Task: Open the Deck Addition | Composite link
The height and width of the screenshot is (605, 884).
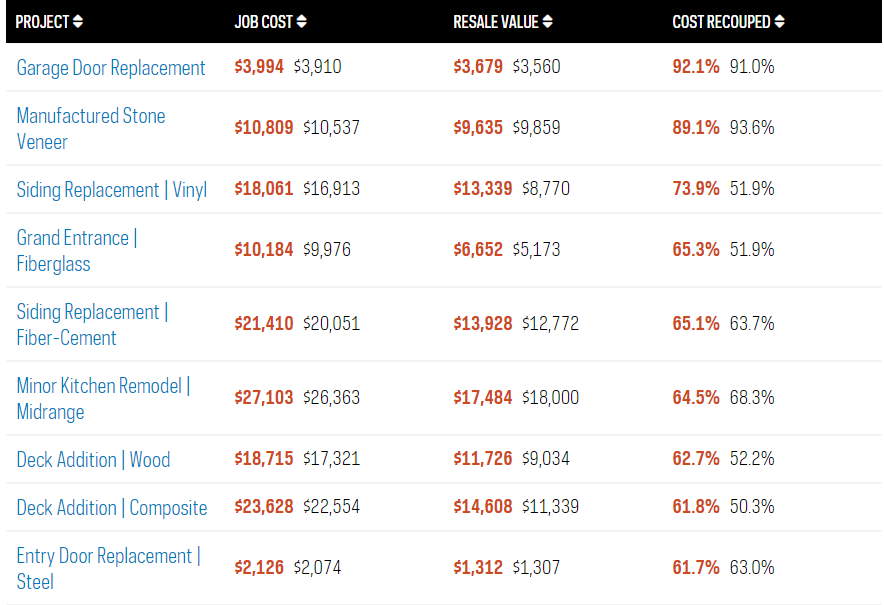Action: click(x=112, y=508)
